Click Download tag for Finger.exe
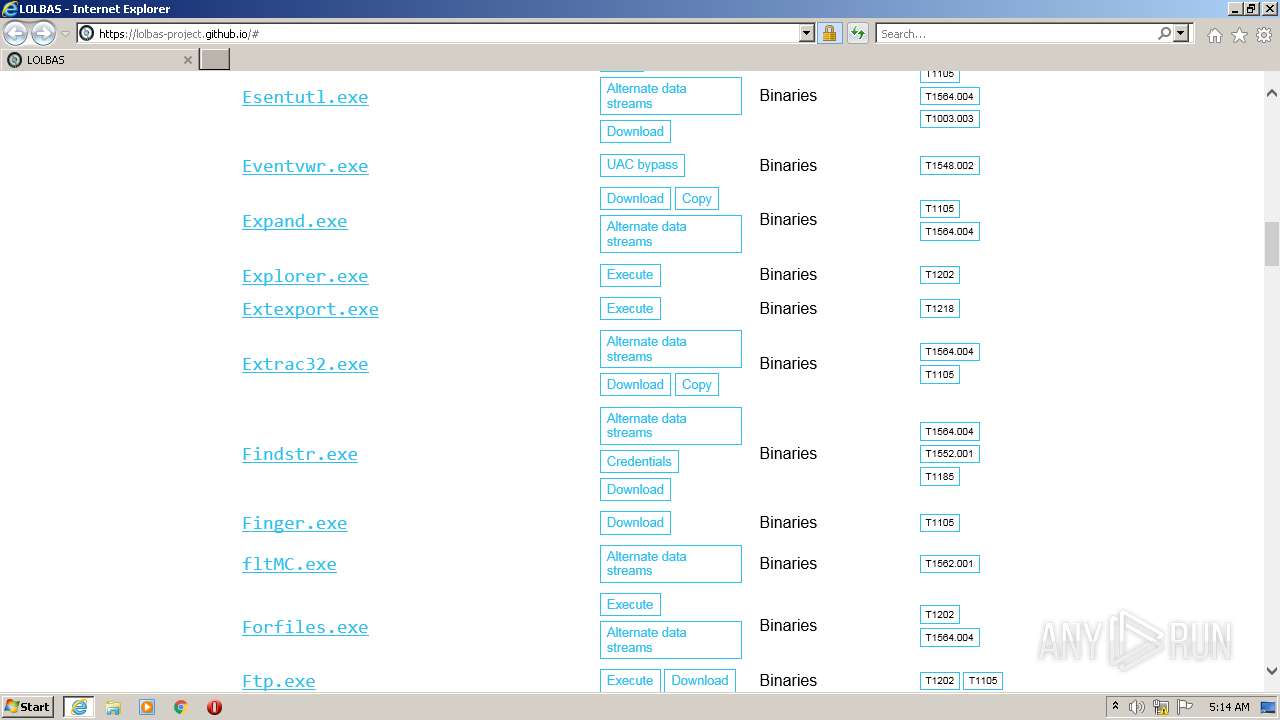Viewport: 1280px width, 720px height. [x=635, y=522]
